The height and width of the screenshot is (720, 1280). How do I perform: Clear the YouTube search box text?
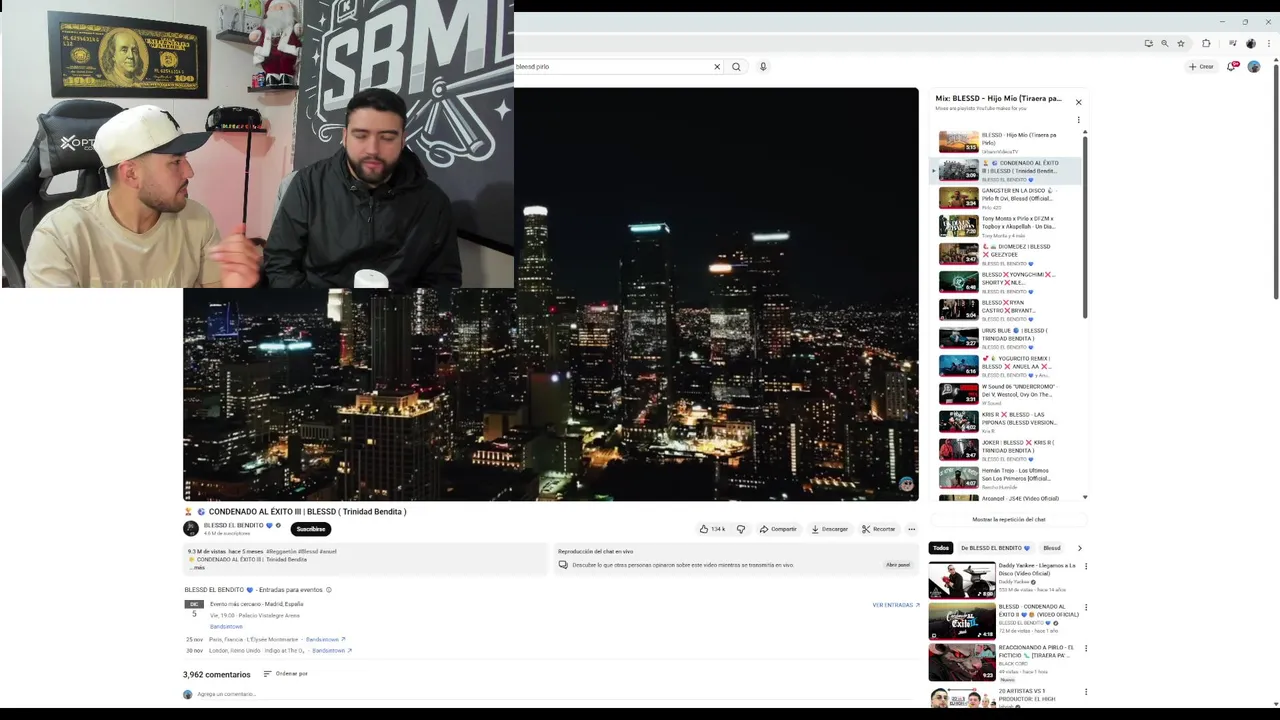(x=717, y=67)
